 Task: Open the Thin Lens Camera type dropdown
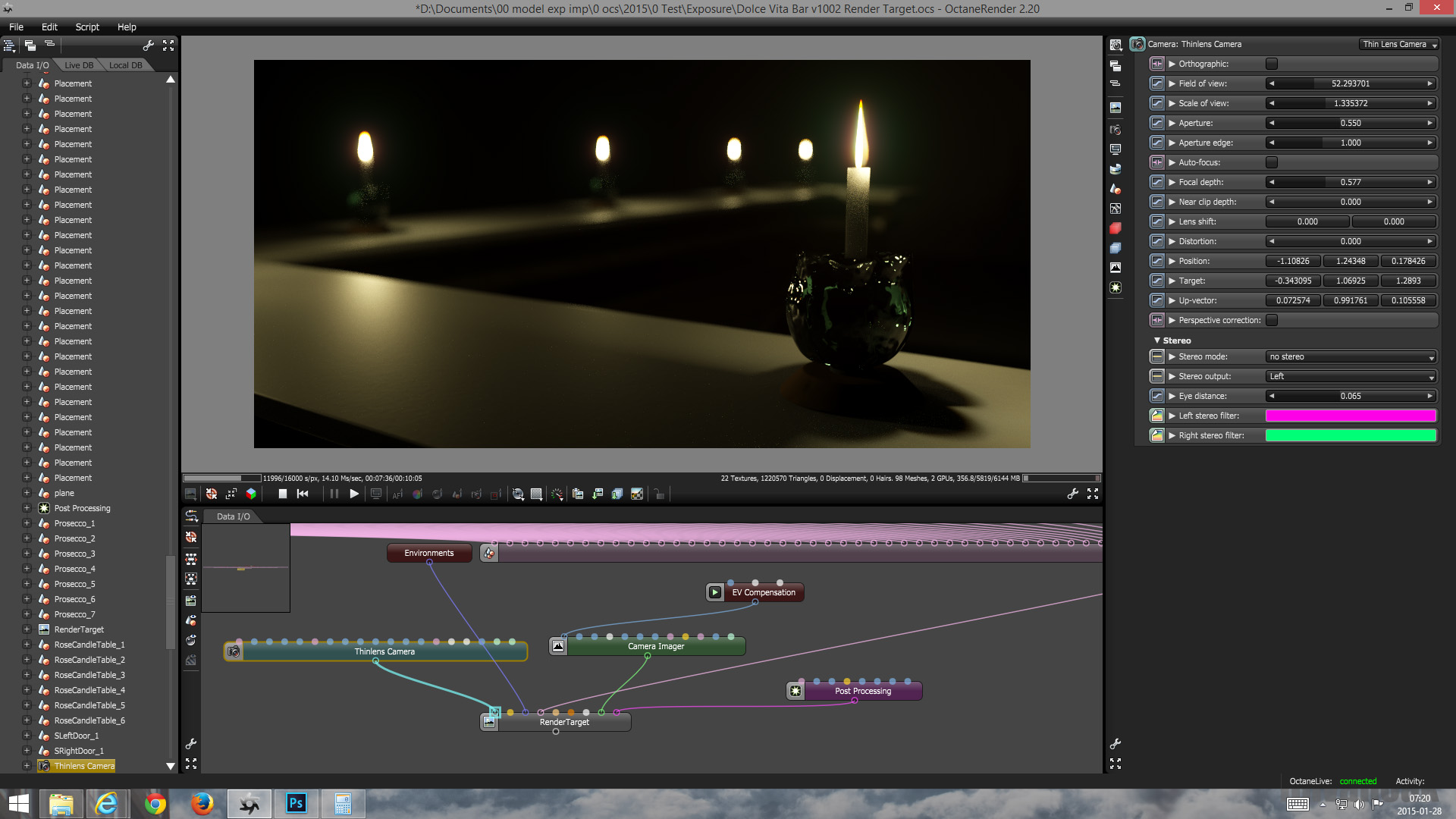(1399, 44)
